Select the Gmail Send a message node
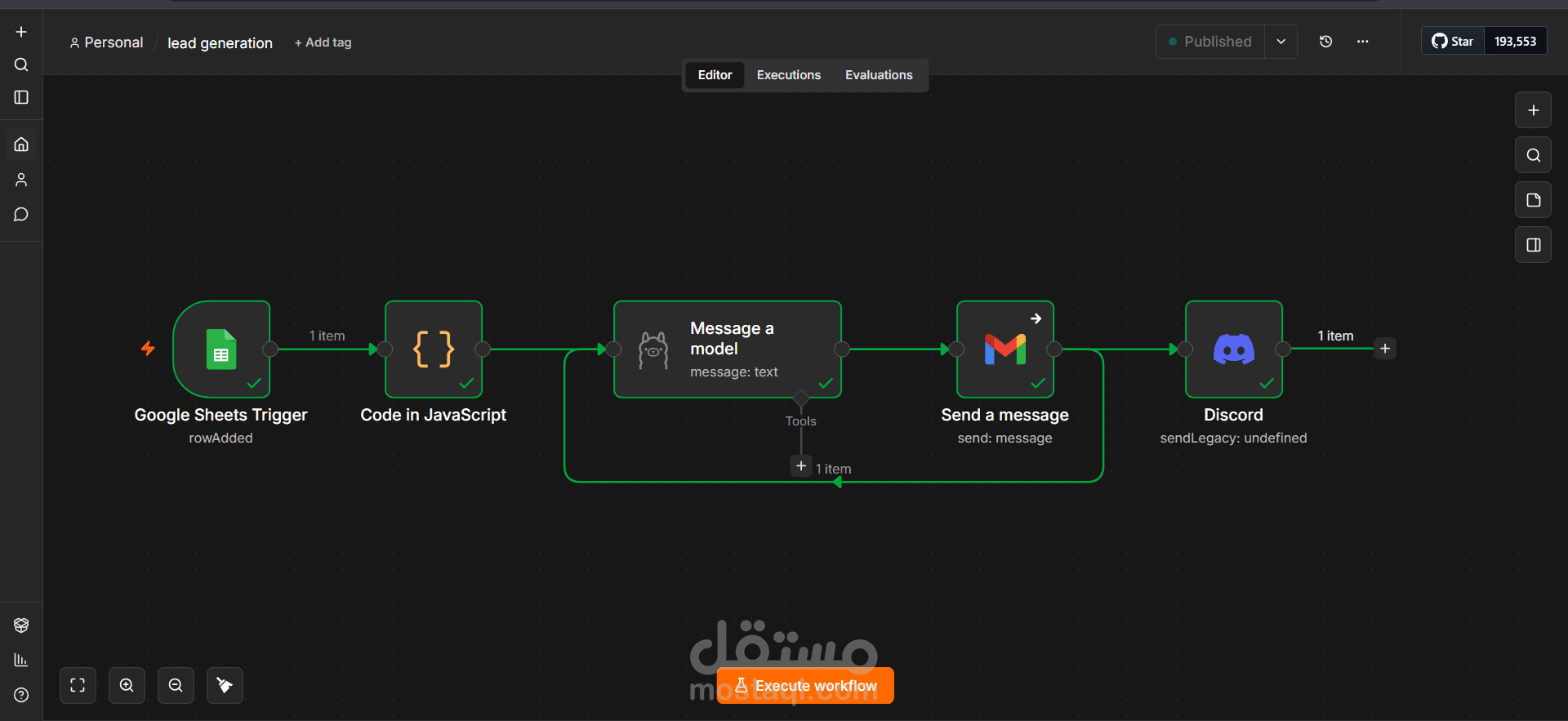This screenshot has width=1568, height=721. click(1005, 349)
